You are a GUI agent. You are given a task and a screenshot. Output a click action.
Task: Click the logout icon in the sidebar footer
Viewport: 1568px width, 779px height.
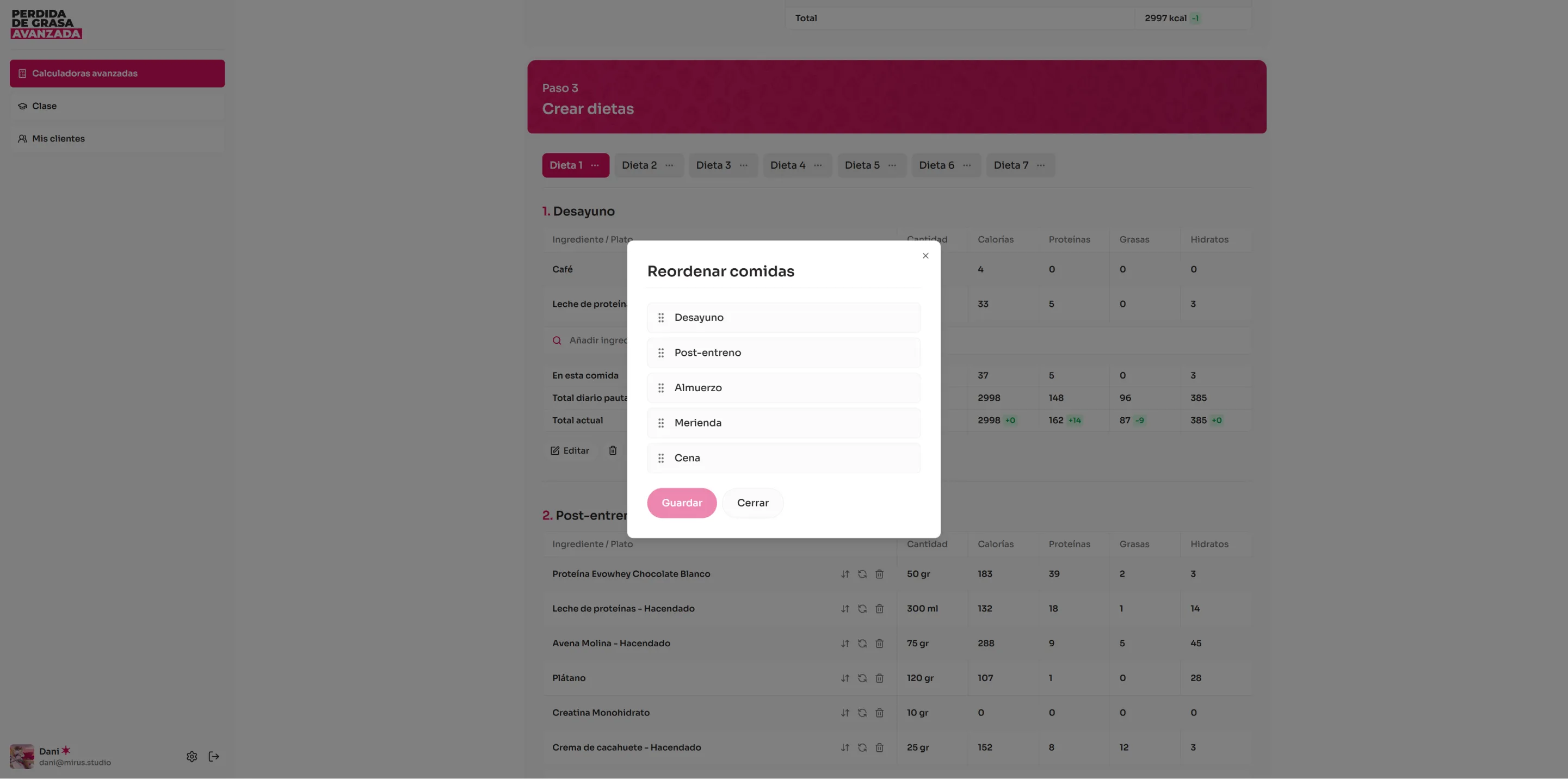click(214, 757)
